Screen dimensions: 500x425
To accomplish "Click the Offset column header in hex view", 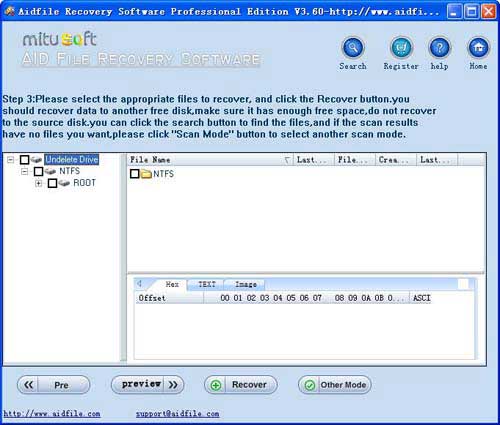I will [x=169, y=298].
